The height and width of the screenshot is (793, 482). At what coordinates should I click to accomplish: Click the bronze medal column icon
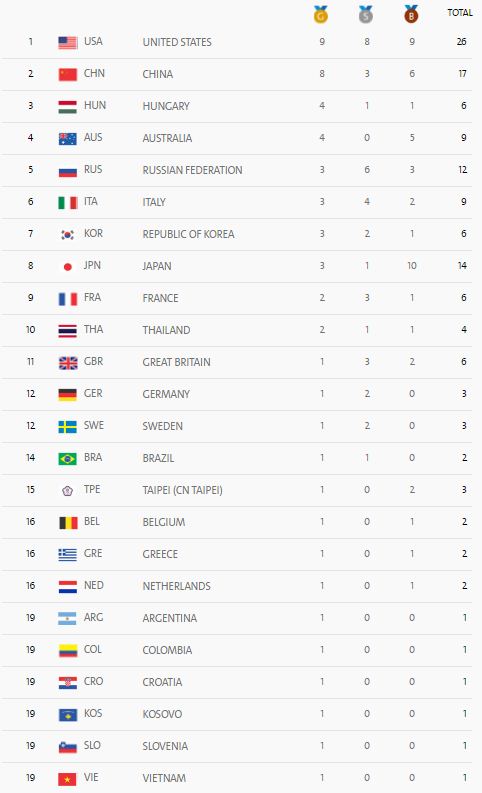[411, 14]
